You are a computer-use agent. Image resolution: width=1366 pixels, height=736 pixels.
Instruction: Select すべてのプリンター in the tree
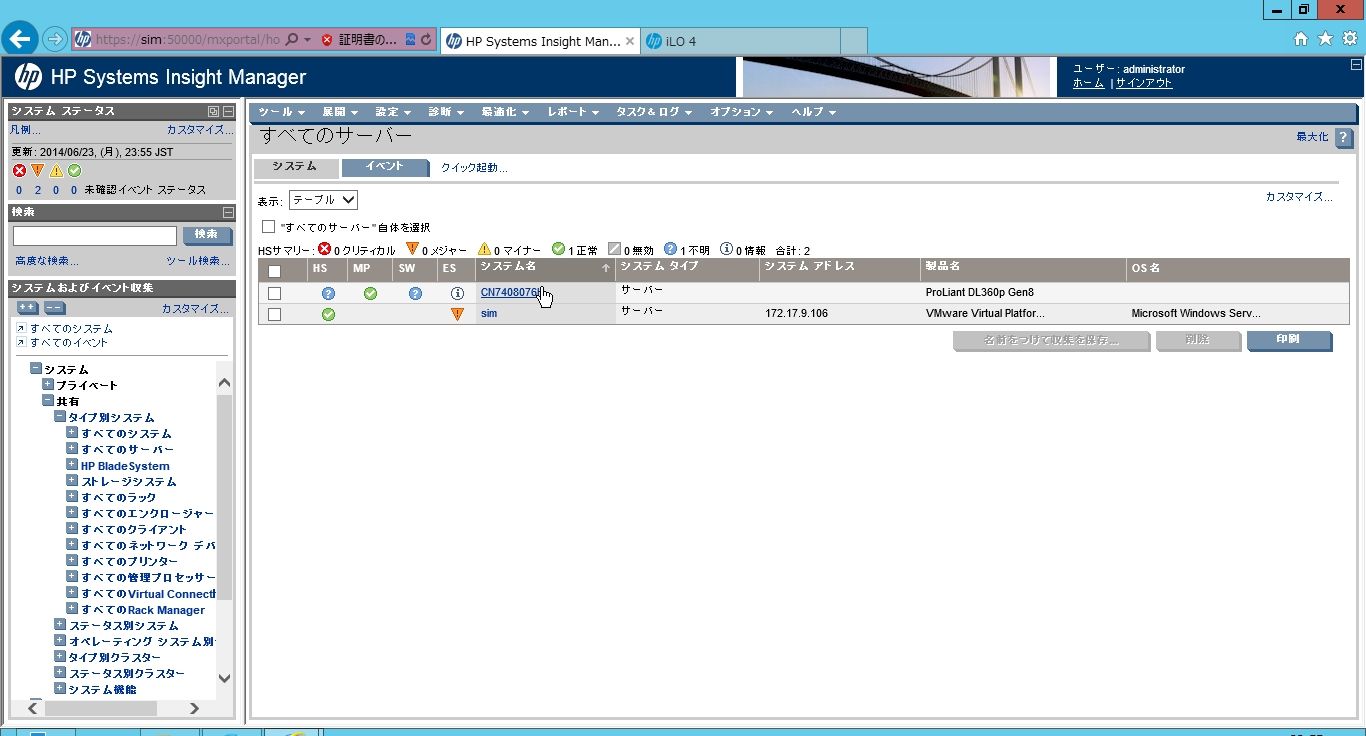point(129,561)
